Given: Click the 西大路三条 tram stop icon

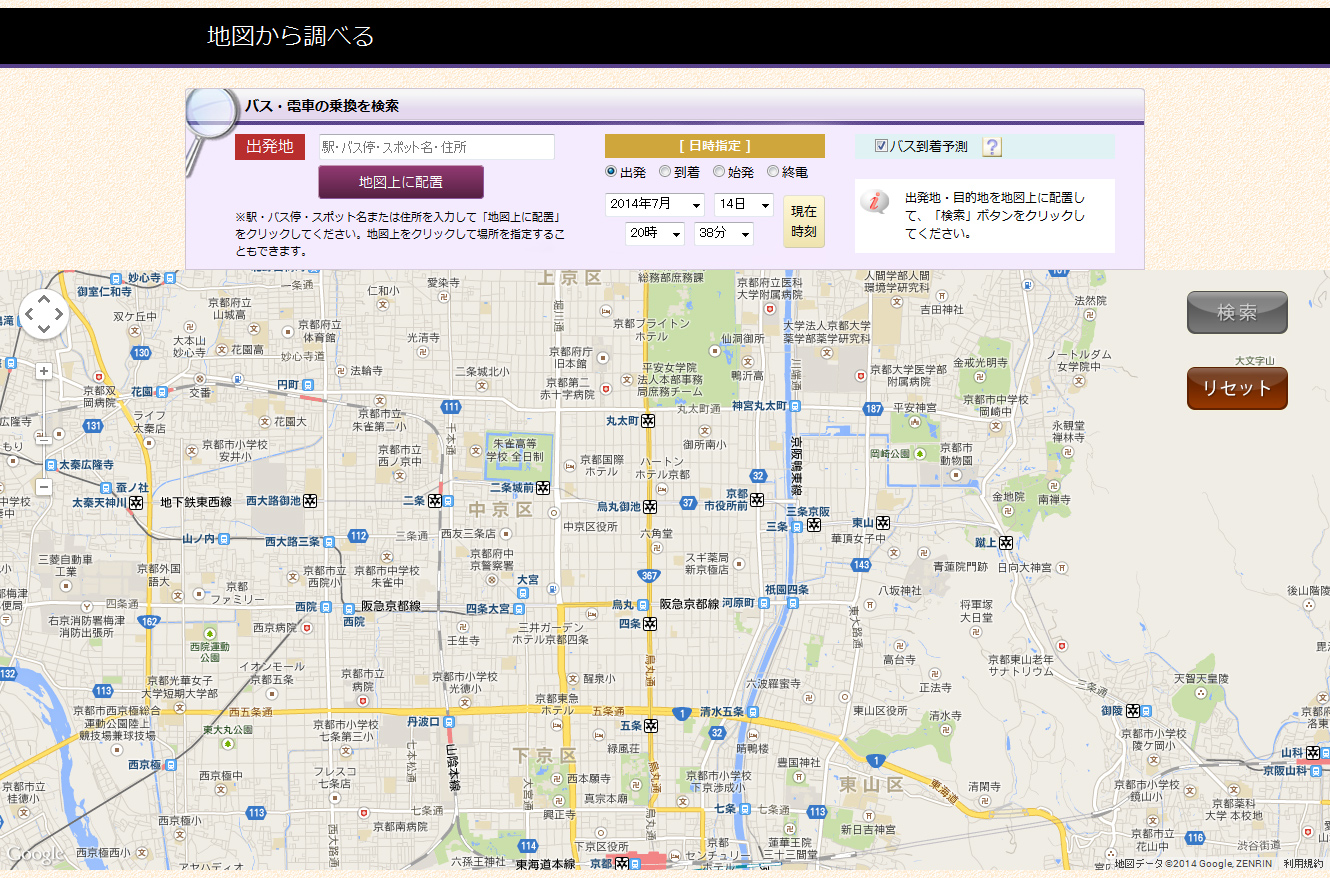Looking at the screenshot, I should coord(329,541).
